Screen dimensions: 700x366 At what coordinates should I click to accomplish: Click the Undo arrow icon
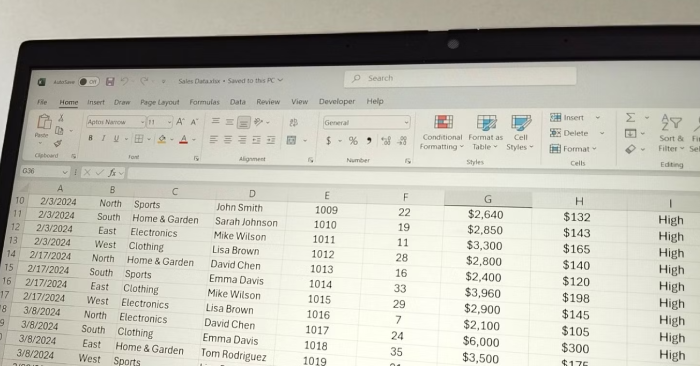pyautogui.click(x=125, y=81)
